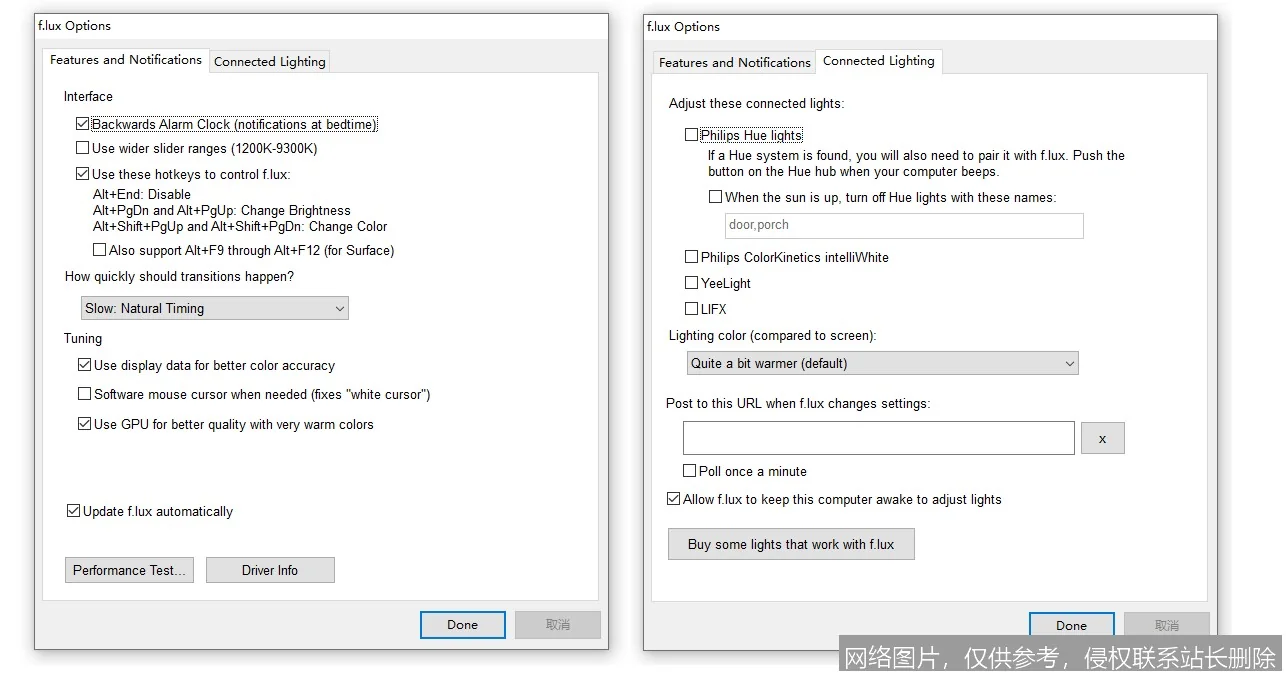
Task: Check the YeeLight option
Action: tap(691, 283)
